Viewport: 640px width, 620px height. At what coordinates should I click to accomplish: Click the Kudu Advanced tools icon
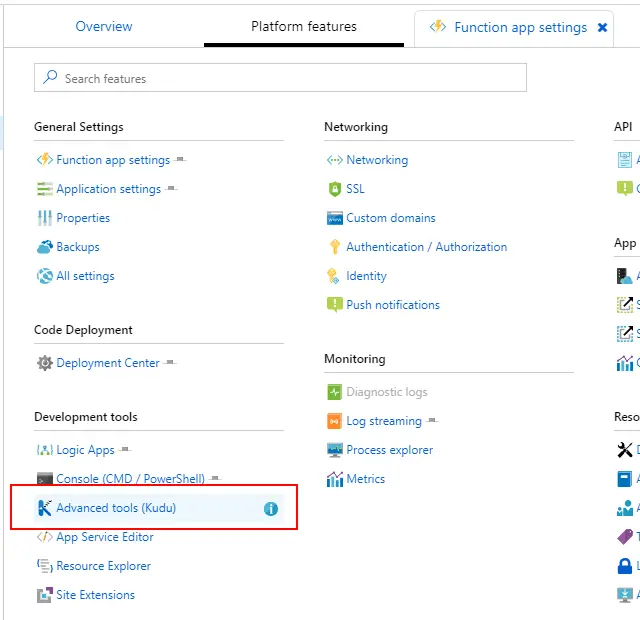point(44,508)
